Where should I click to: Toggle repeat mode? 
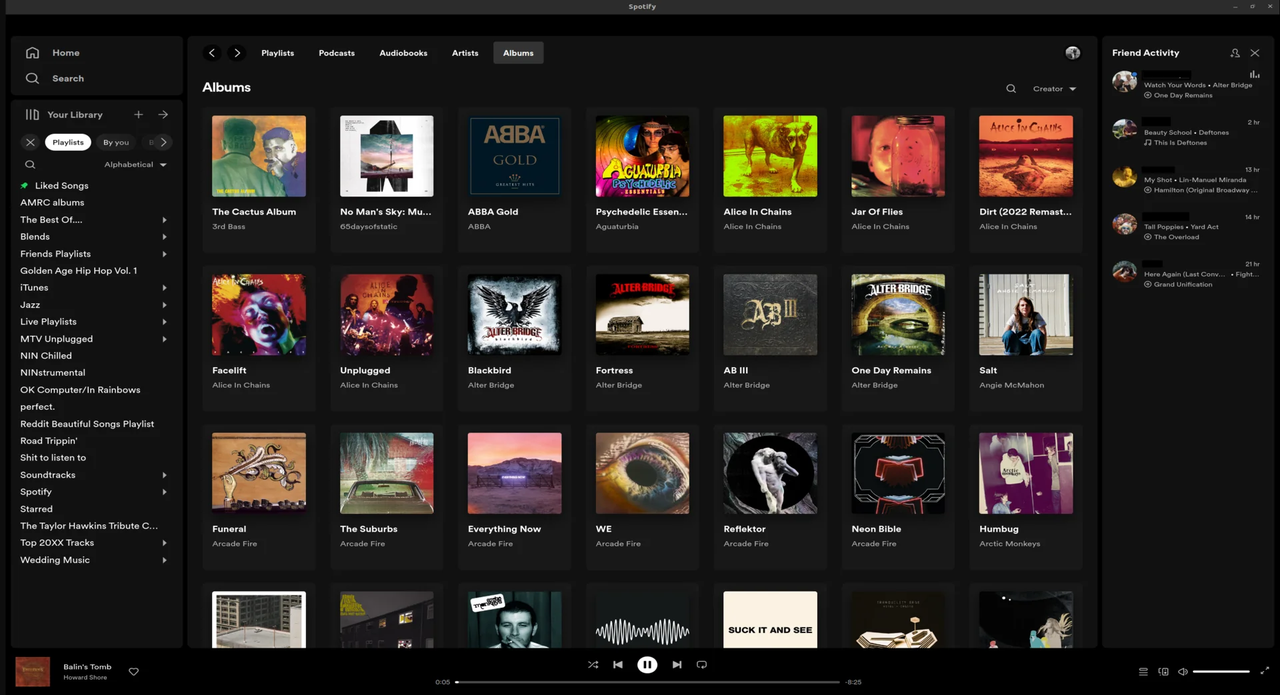(701, 664)
